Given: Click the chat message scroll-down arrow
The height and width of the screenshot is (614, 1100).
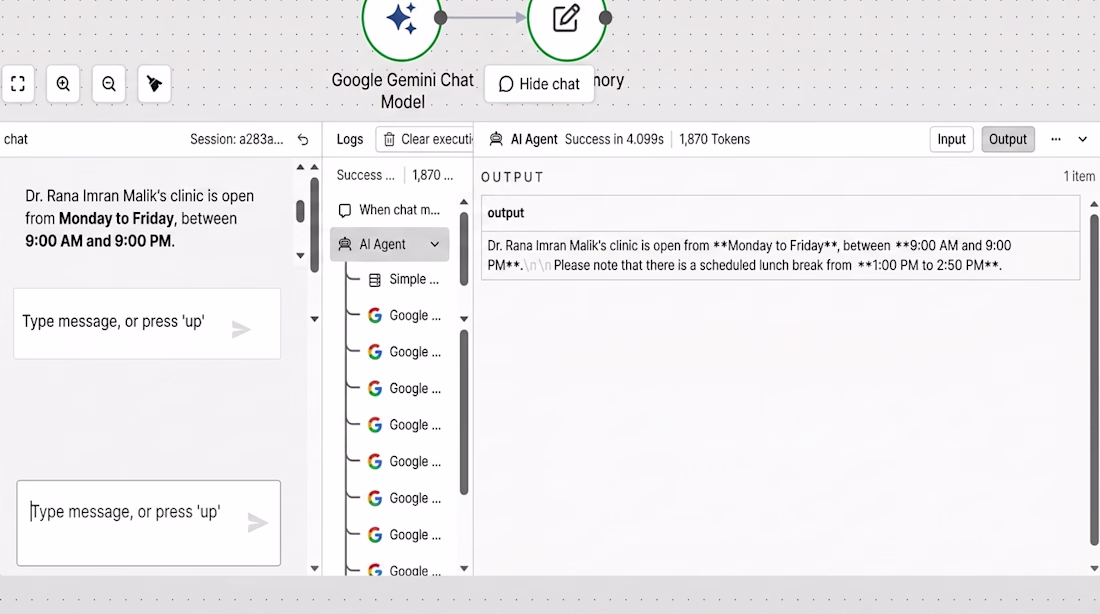Looking at the screenshot, I should click(x=300, y=255).
